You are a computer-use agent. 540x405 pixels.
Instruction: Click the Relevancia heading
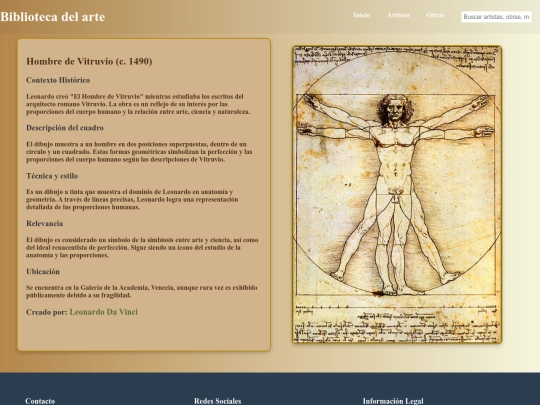click(44, 224)
